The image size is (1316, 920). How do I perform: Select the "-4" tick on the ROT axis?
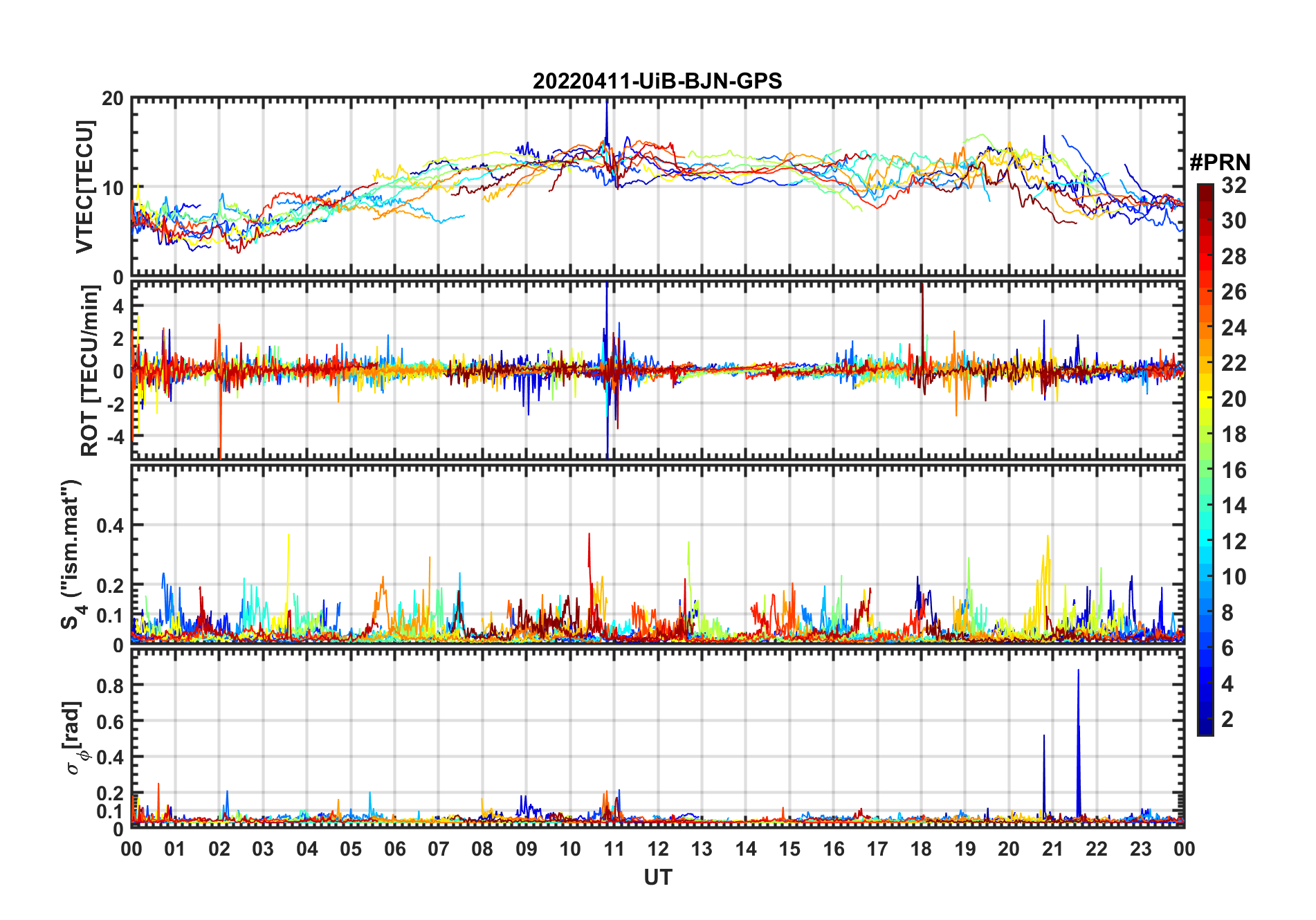click(115, 436)
